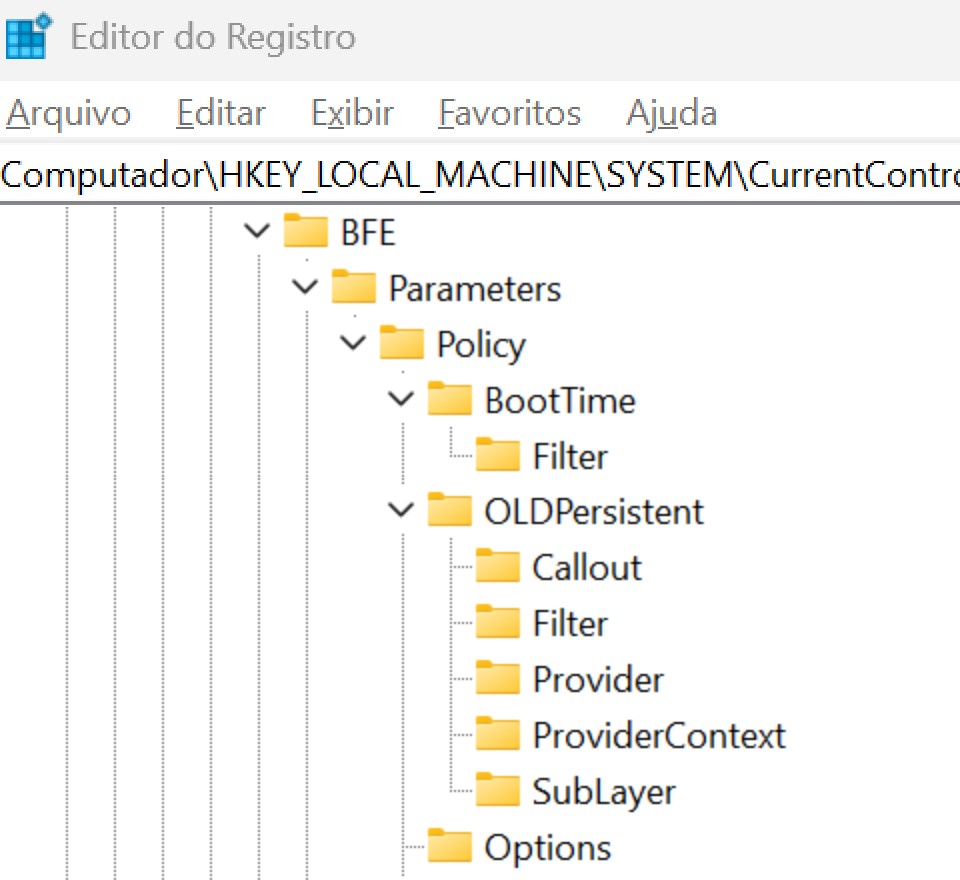Click the BootTime folder icon

pos(450,399)
